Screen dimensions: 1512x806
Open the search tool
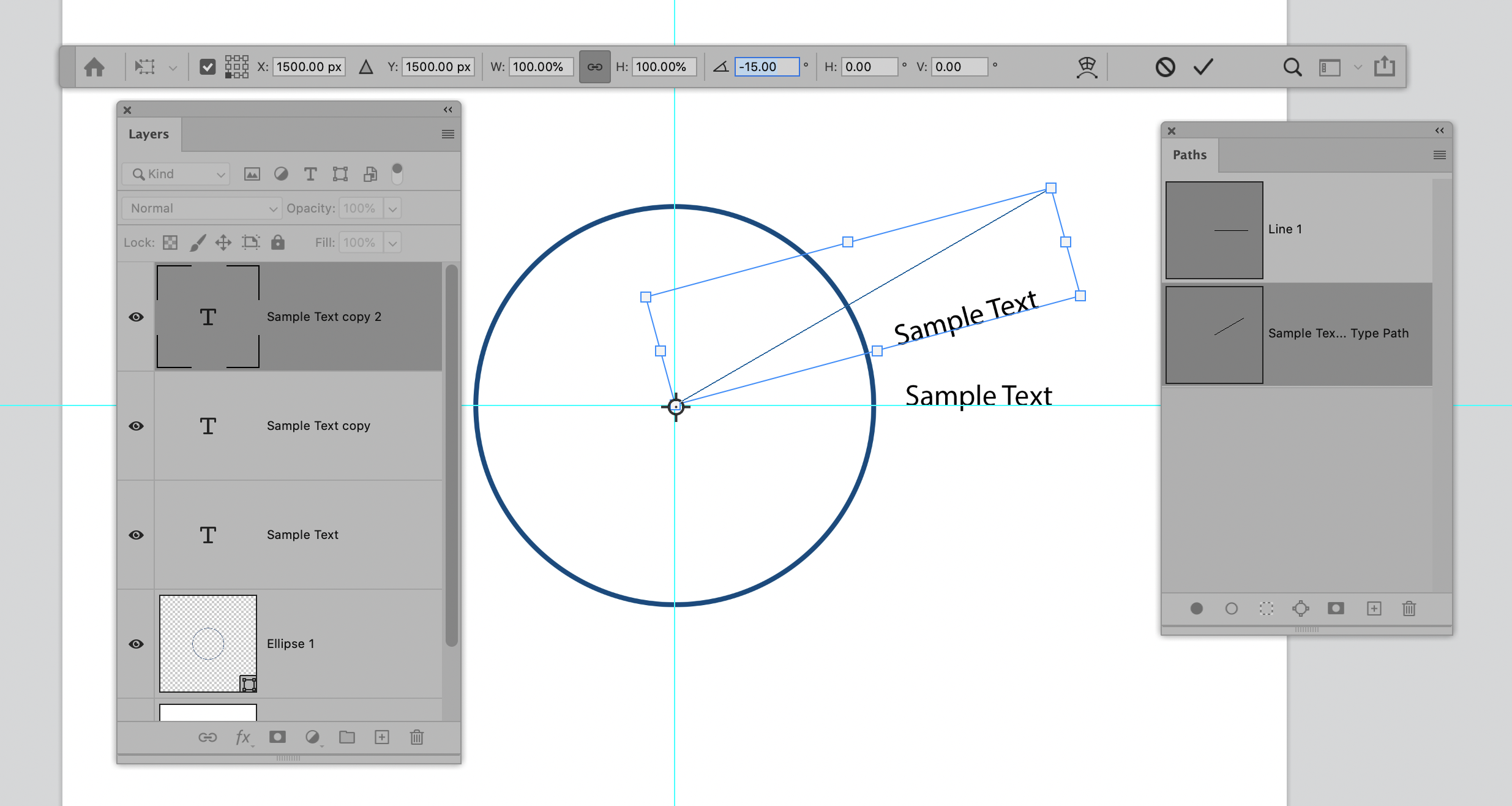[x=1292, y=66]
